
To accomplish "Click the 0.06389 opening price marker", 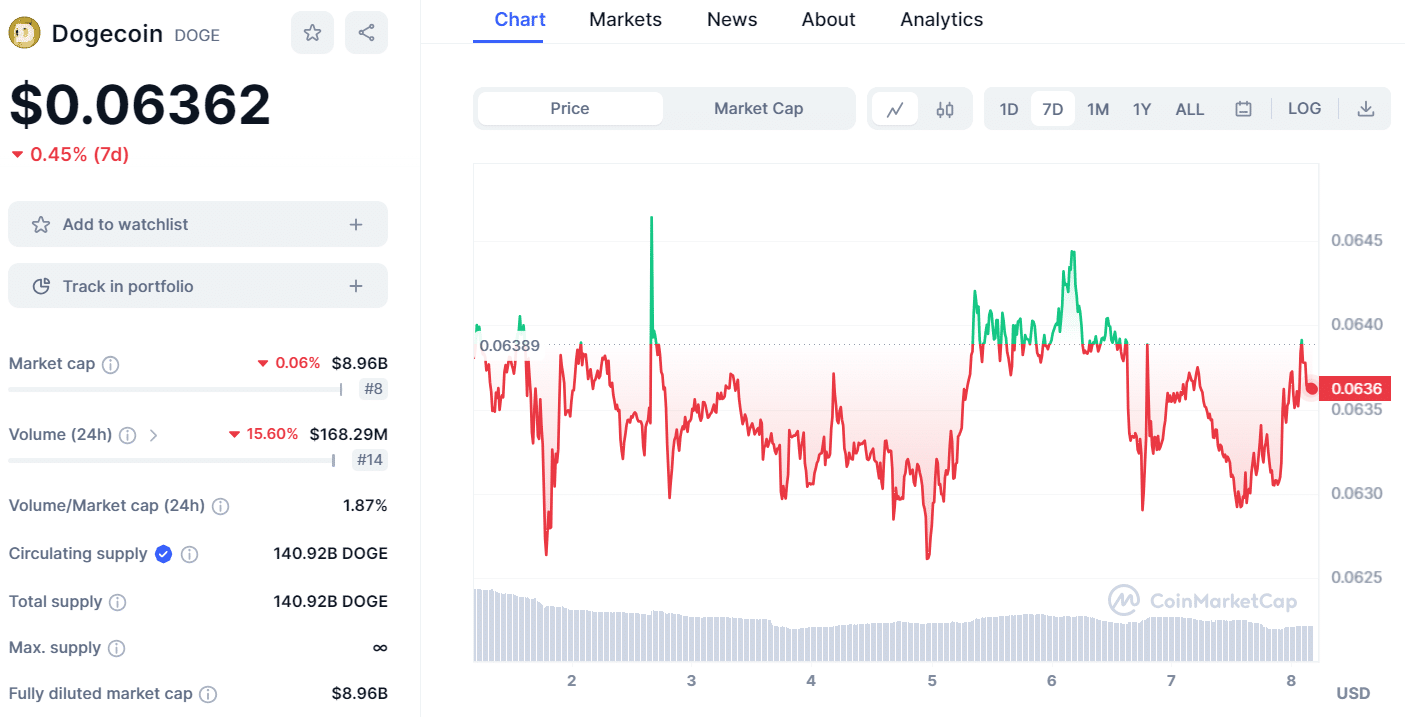I will click(x=509, y=346).
